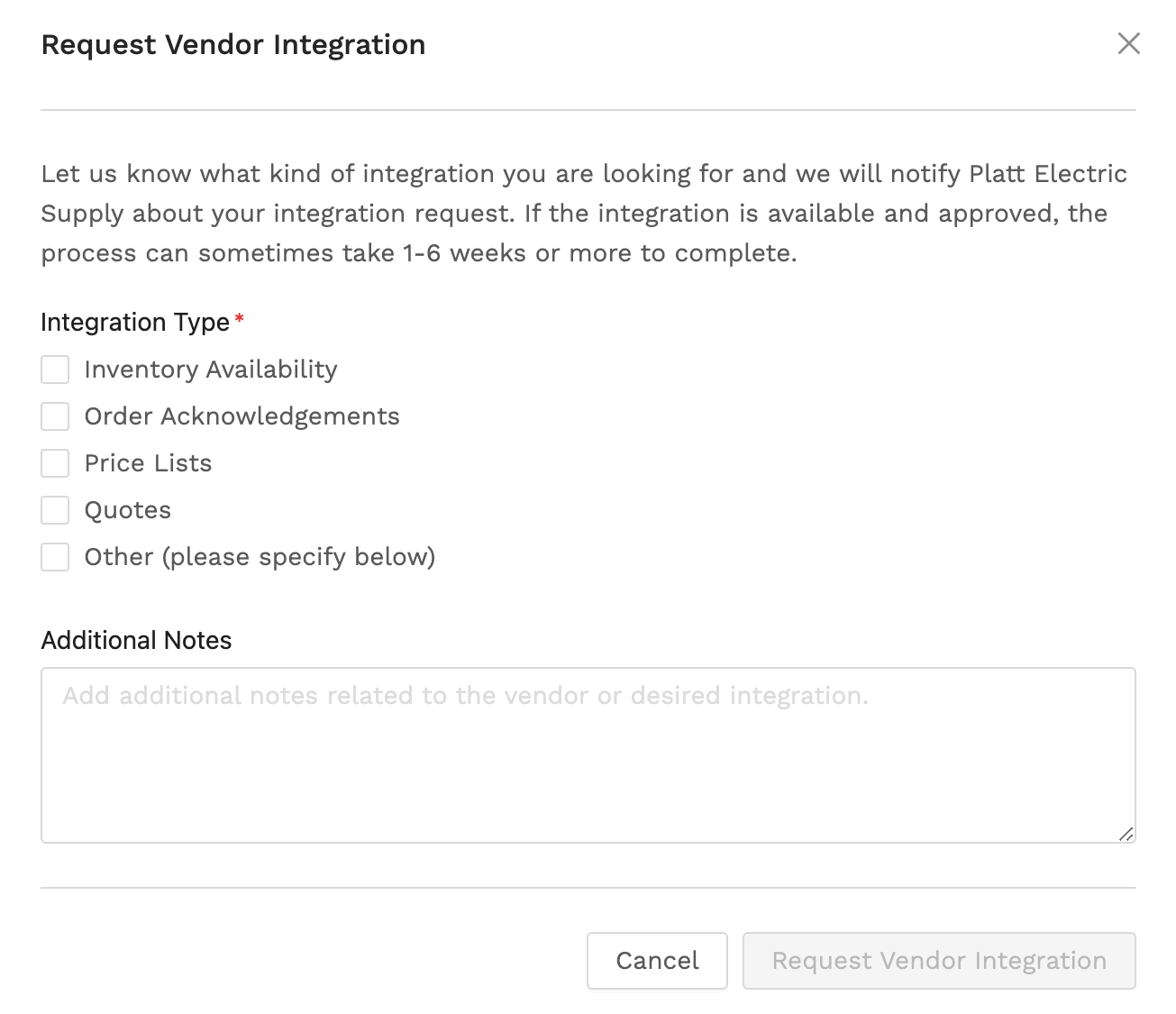Select the Quotes checkbox
Image resolution: width=1176 pixels, height=1014 pixels.
55,510
